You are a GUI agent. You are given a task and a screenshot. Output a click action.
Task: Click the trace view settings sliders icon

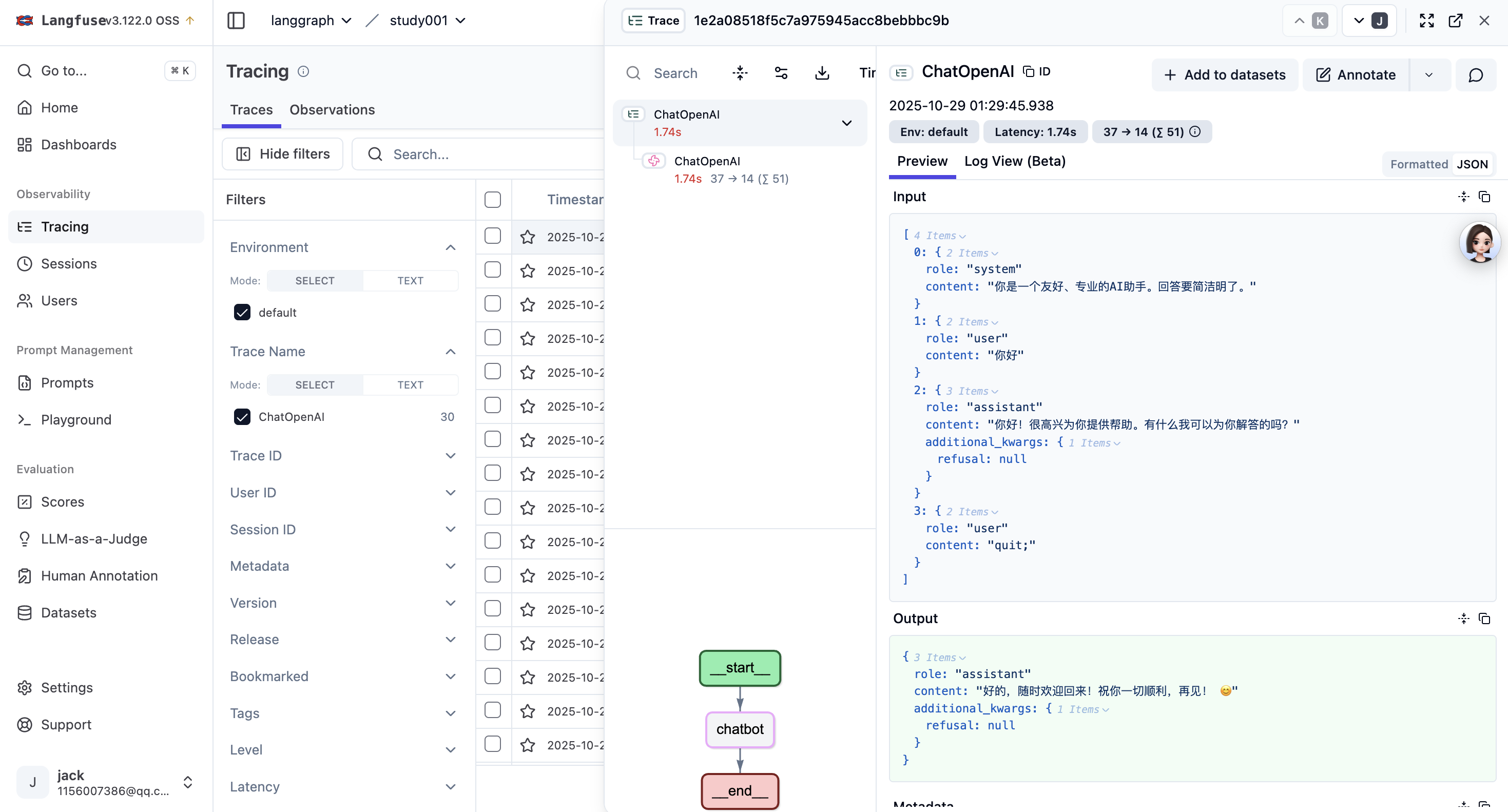point(781,73)
